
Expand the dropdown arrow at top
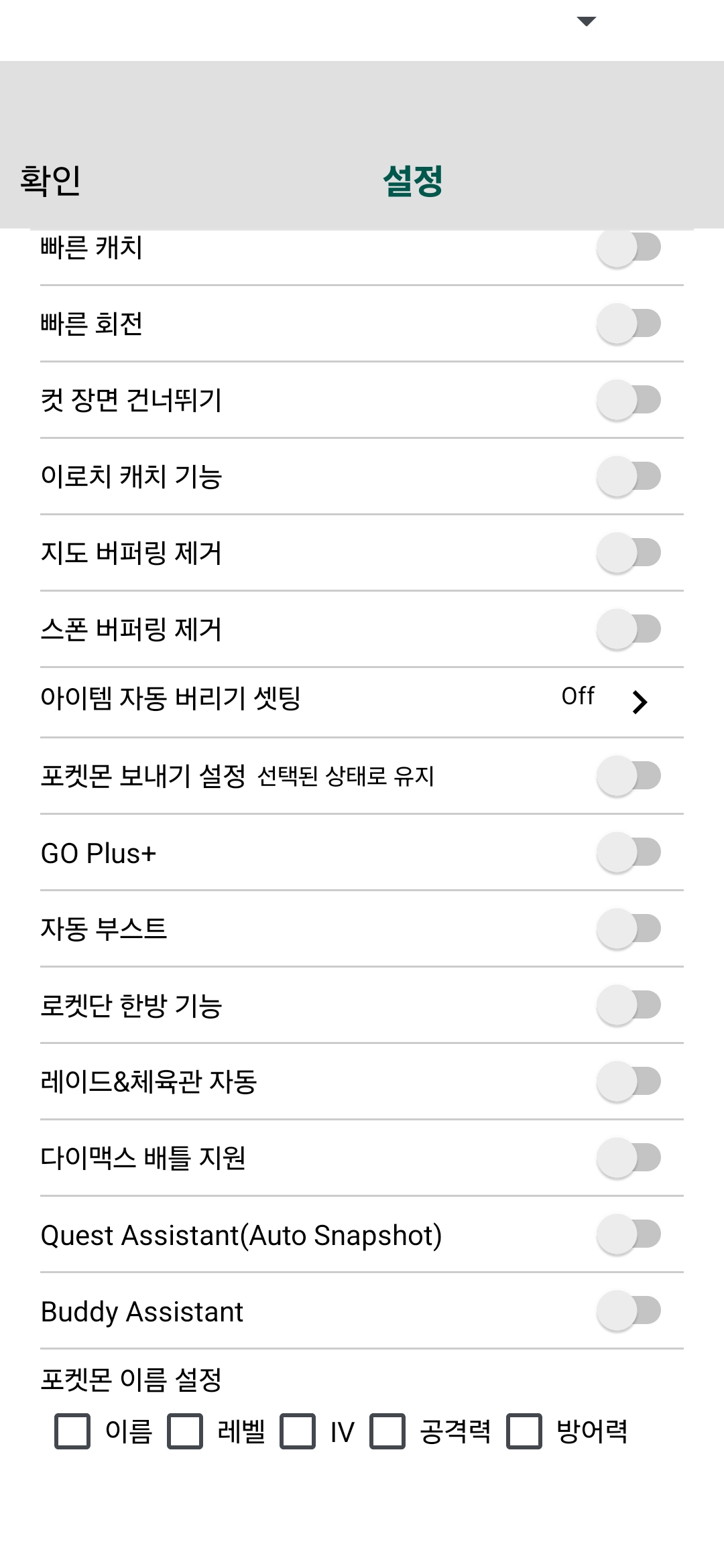click(587, 21)
